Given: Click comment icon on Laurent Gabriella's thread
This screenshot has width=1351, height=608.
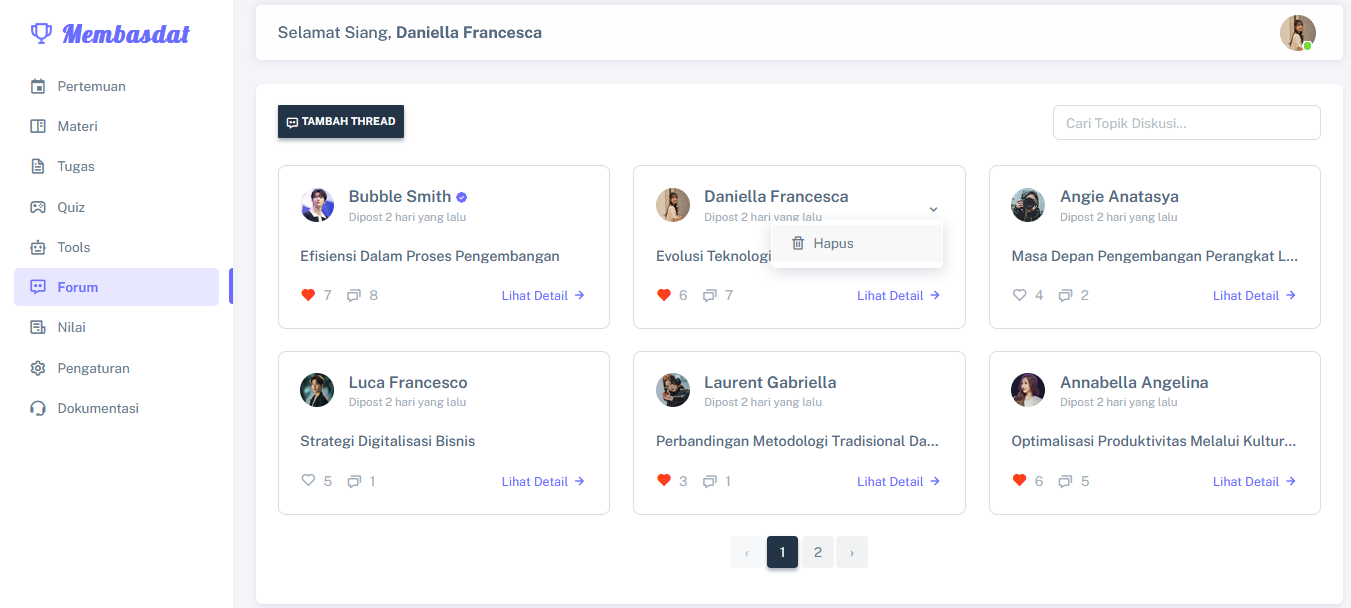Looking at the screenshot, I should [710, 481].
